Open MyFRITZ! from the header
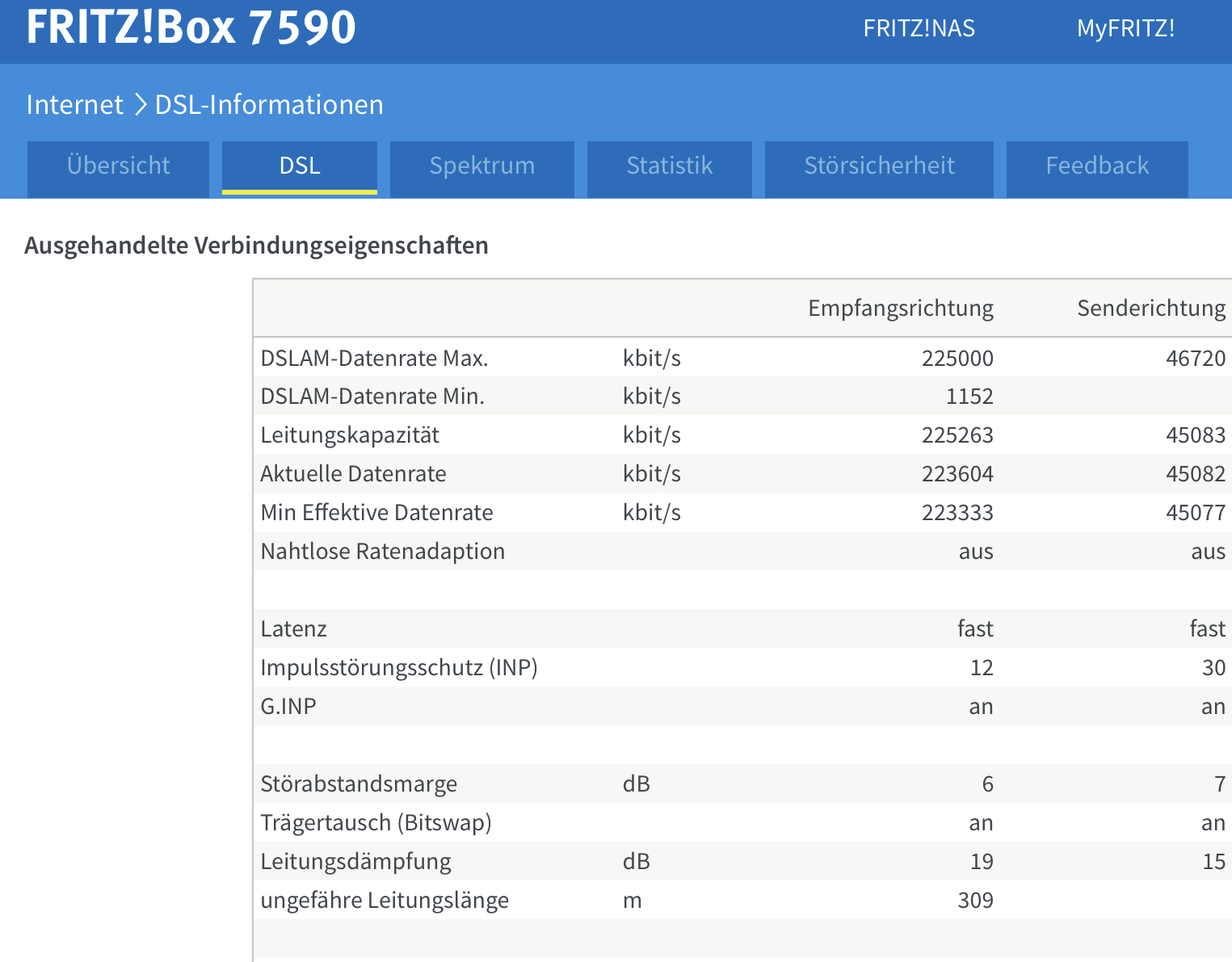1232x962 pixels. click(1125, 28)
